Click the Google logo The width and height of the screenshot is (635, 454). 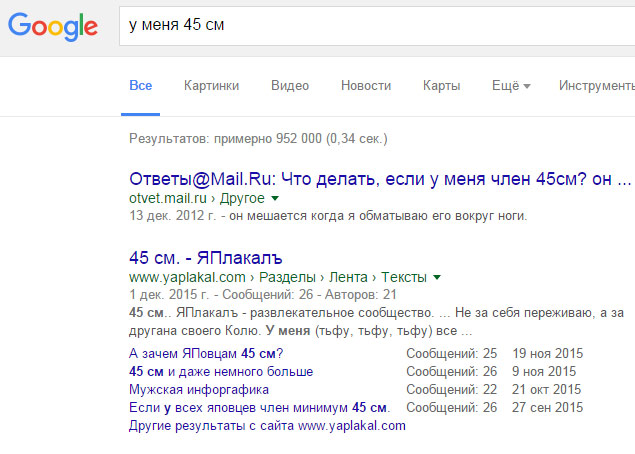coord(53,26)
